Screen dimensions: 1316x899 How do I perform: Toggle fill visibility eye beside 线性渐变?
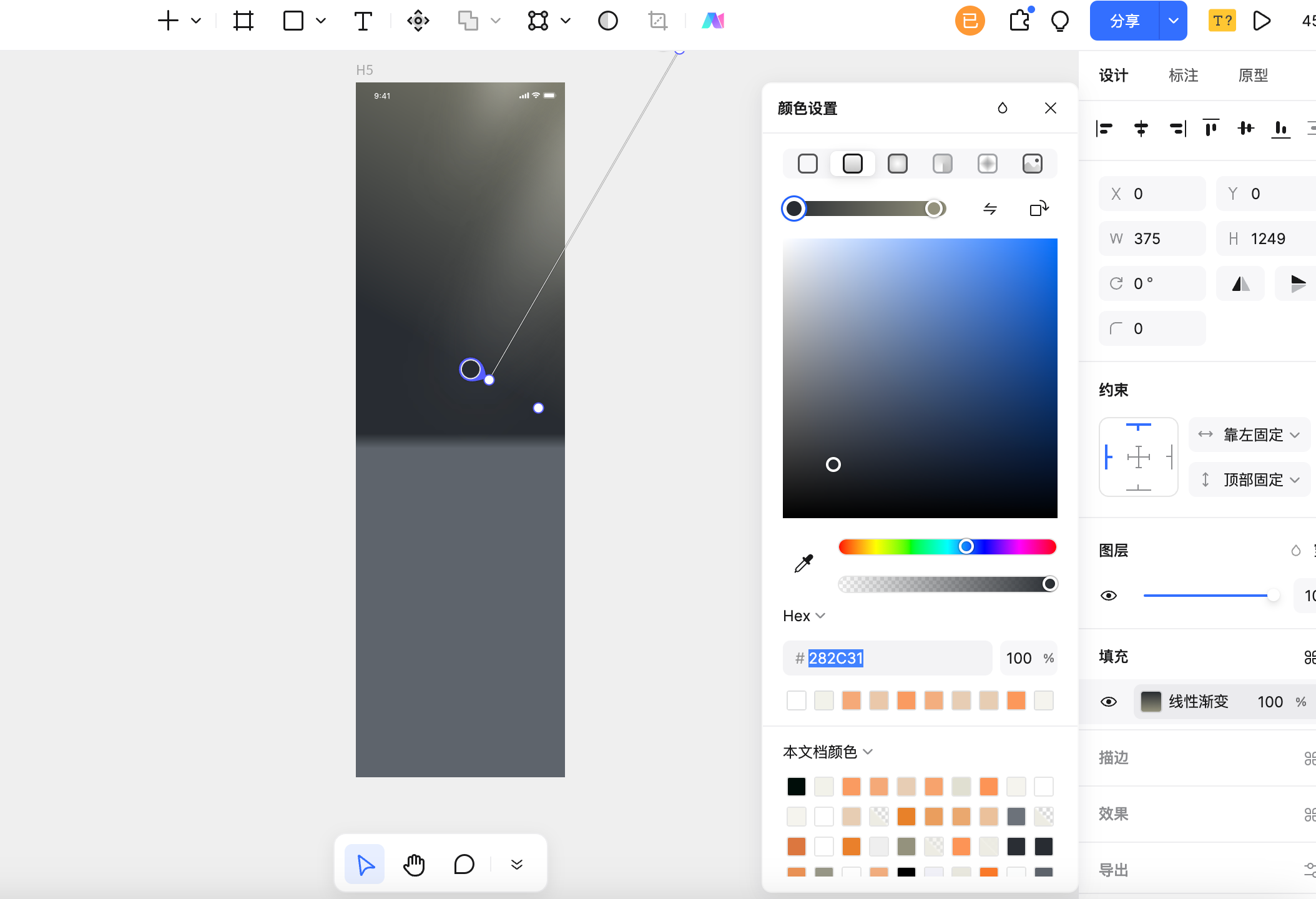tap(1108, 702)
